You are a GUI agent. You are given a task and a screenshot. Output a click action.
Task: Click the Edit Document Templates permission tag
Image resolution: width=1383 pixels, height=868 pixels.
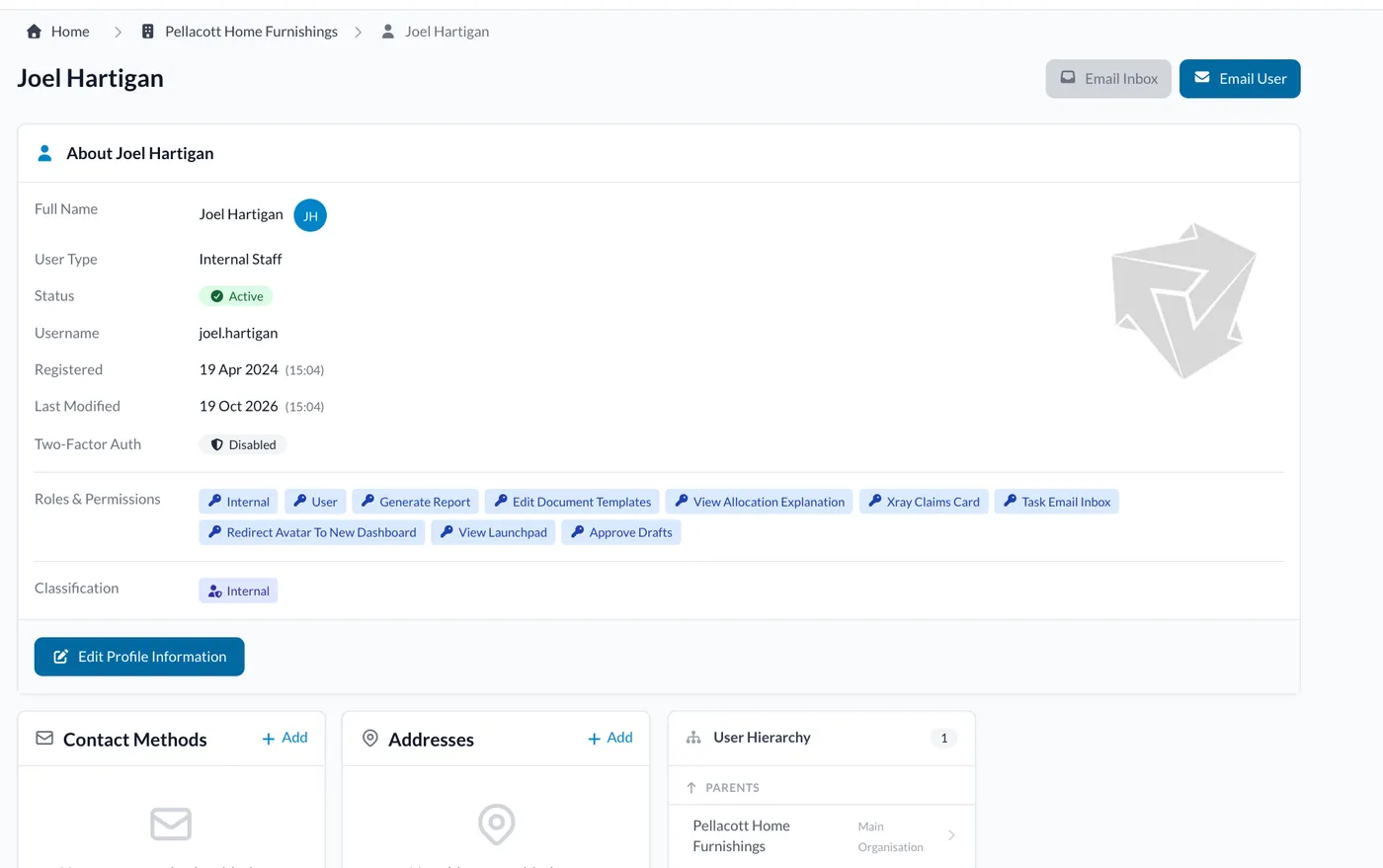[572, 502]
